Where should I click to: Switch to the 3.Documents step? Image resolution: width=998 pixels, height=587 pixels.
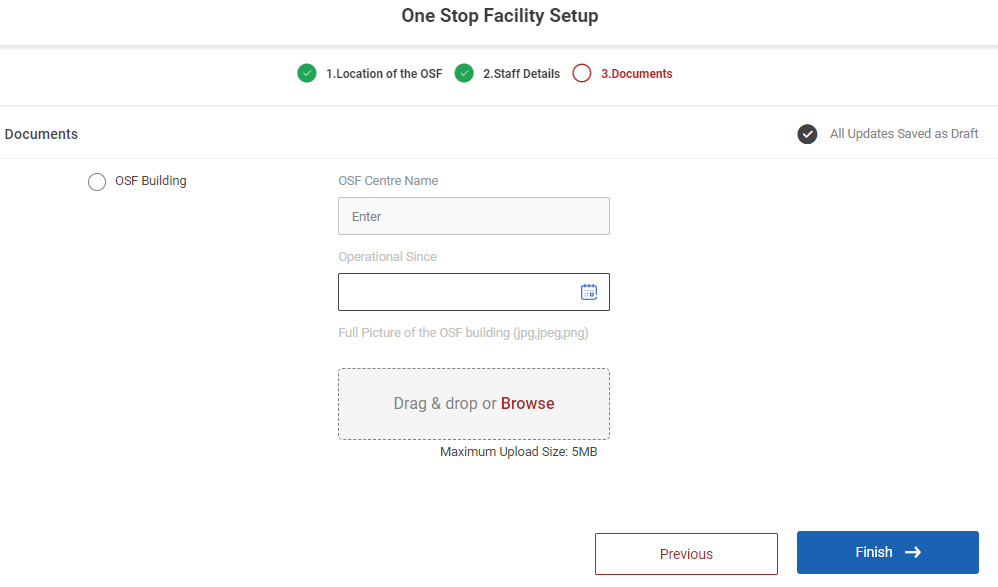click(636, 74)
